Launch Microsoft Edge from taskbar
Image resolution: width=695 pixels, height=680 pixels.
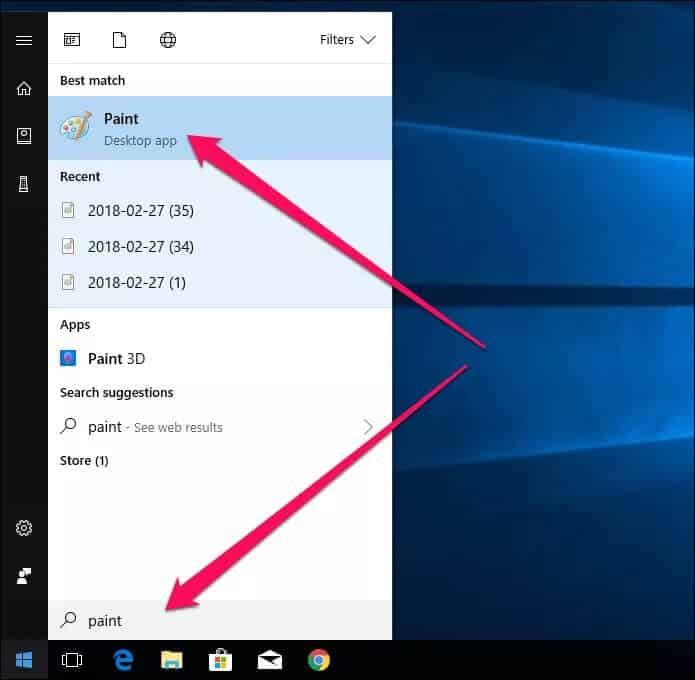(123, 660)
